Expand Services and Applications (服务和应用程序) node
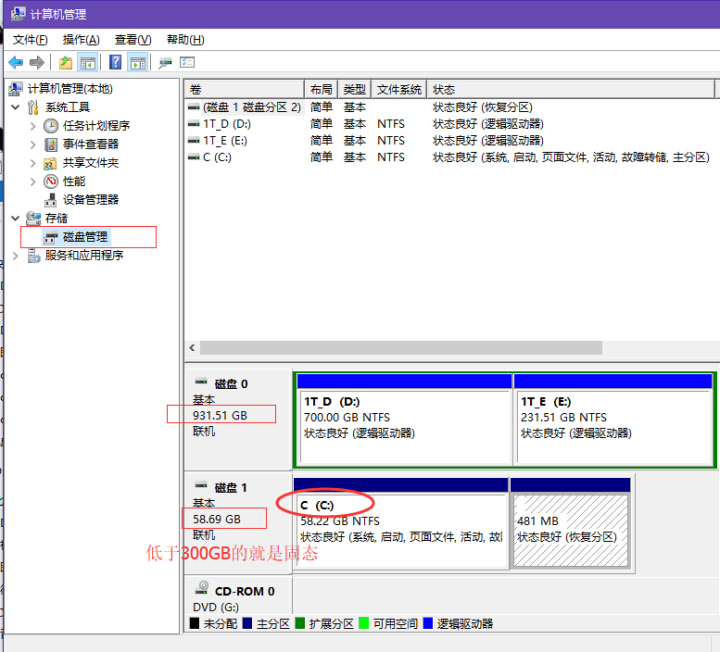 (15, 255)
